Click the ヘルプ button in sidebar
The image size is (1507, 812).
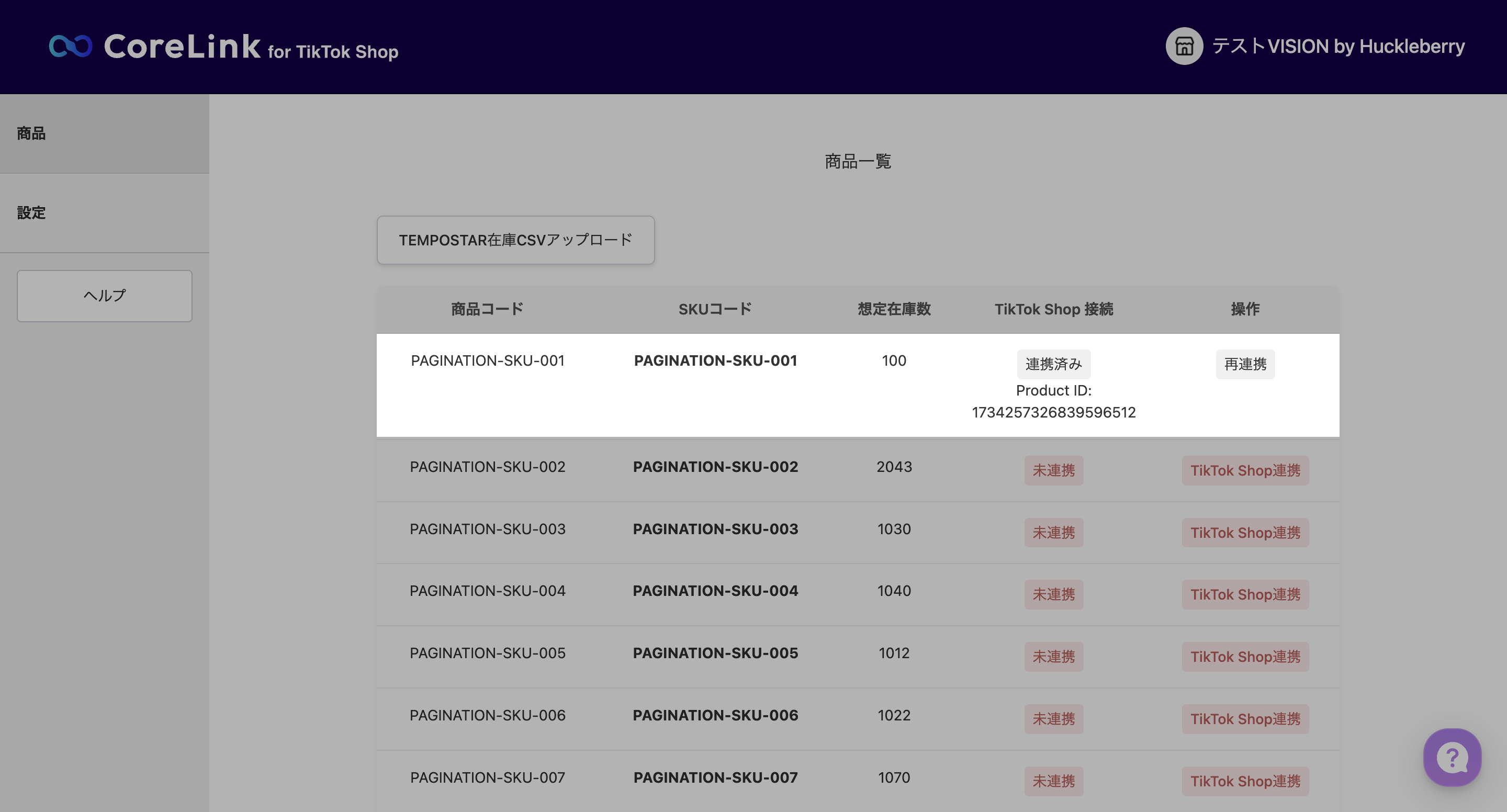click(104, 296)
